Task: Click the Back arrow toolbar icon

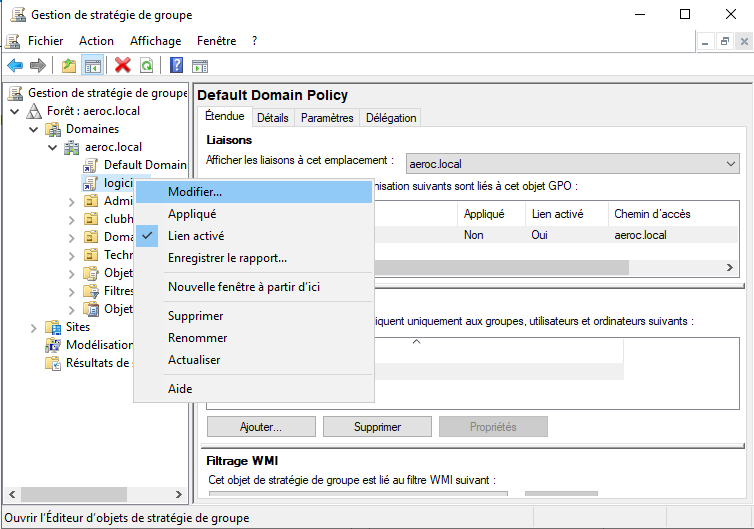Action: click(x=15, y=66)
